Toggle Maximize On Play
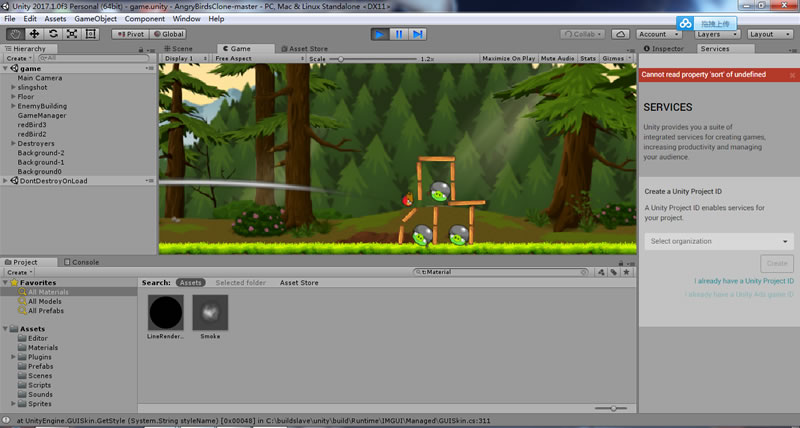This screenshot has height=428, width=800. [509, 59]
